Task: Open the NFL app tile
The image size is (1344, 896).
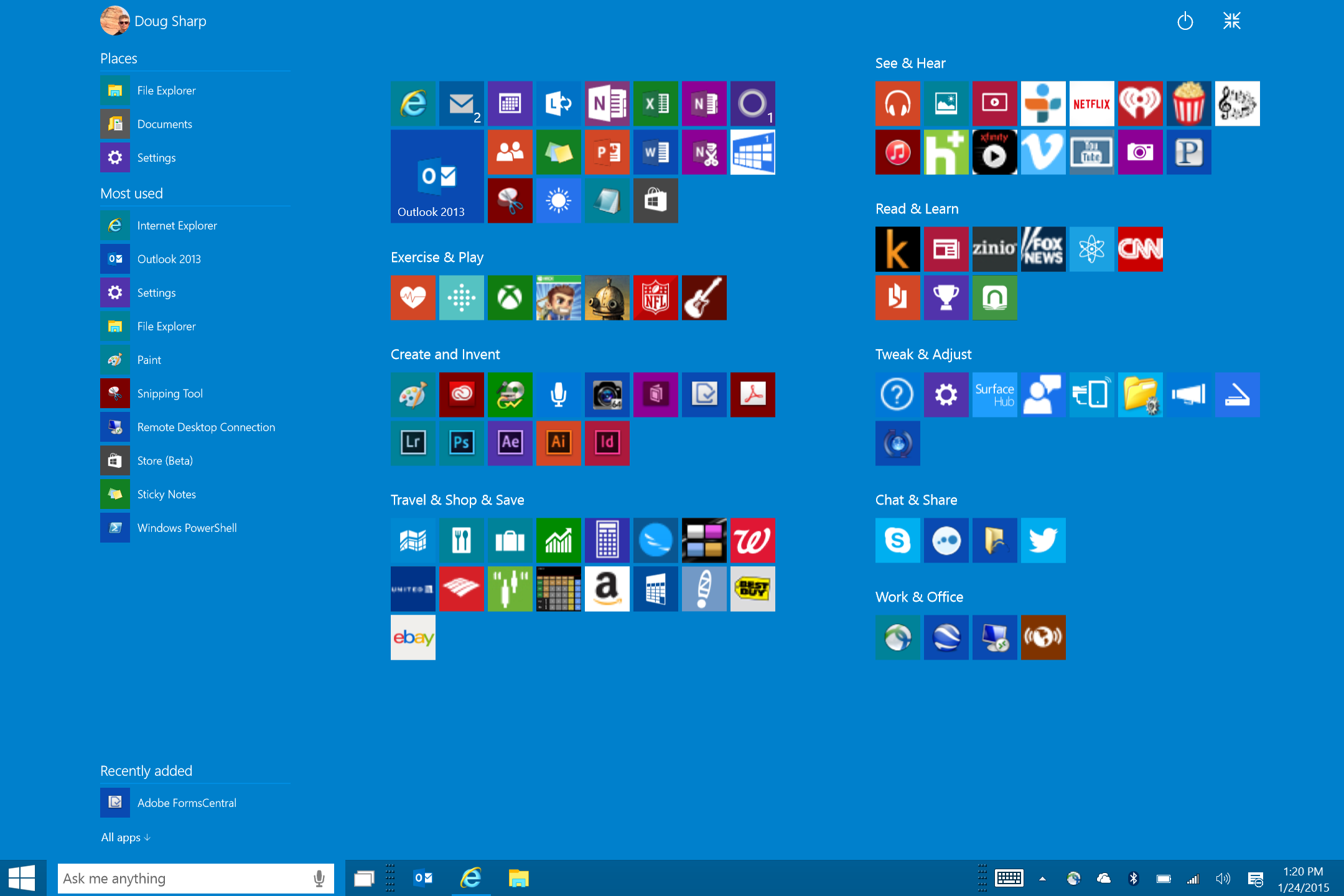Action: pyautogui.click(x=655, y=298)
